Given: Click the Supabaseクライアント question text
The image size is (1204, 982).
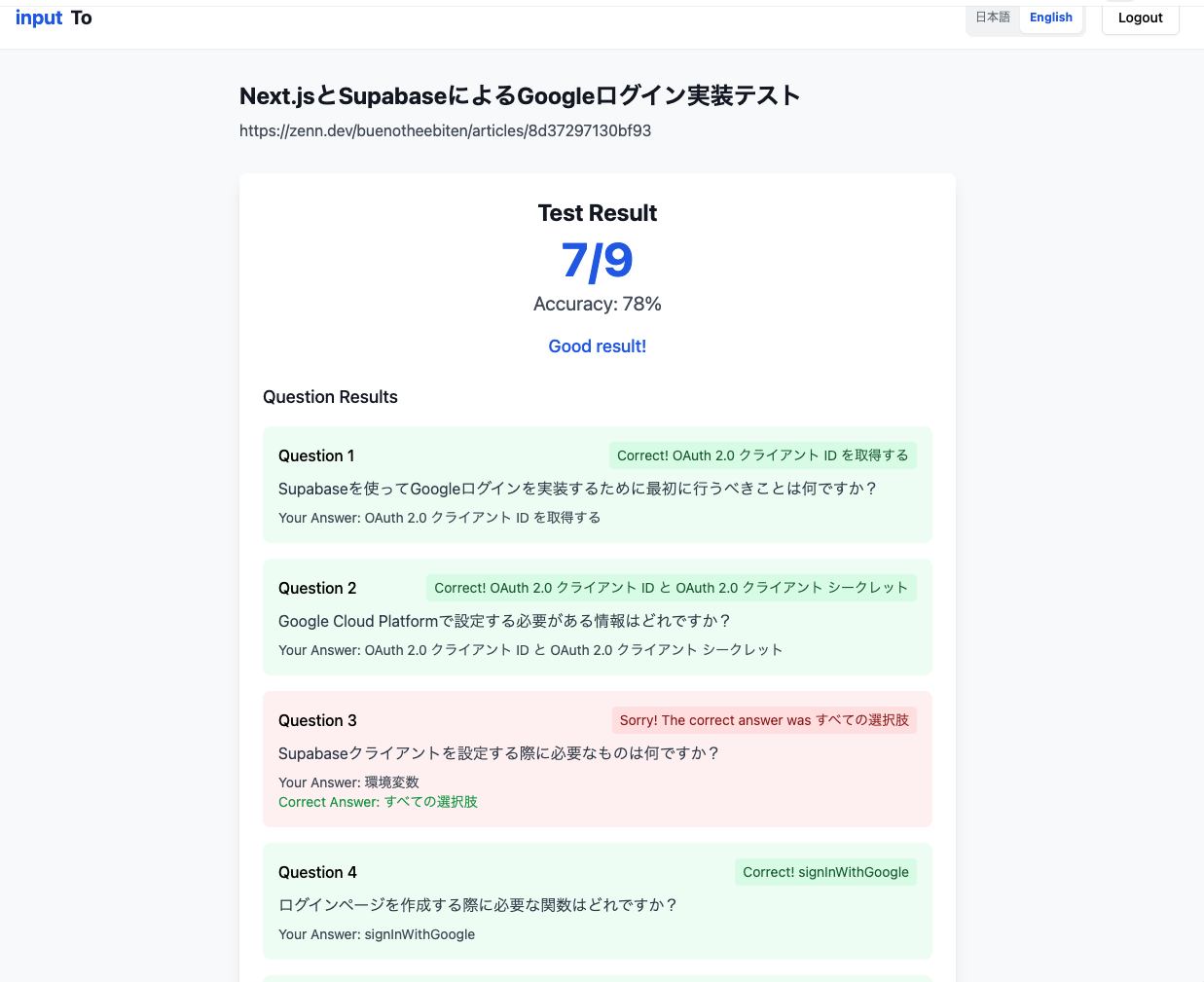Looking at the screenshot, I should coord(498,753).
